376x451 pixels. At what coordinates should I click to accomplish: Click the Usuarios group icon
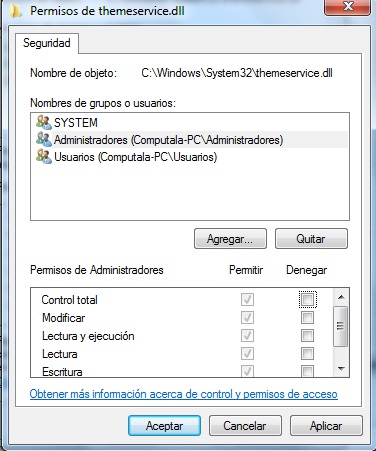coord(44,156)
